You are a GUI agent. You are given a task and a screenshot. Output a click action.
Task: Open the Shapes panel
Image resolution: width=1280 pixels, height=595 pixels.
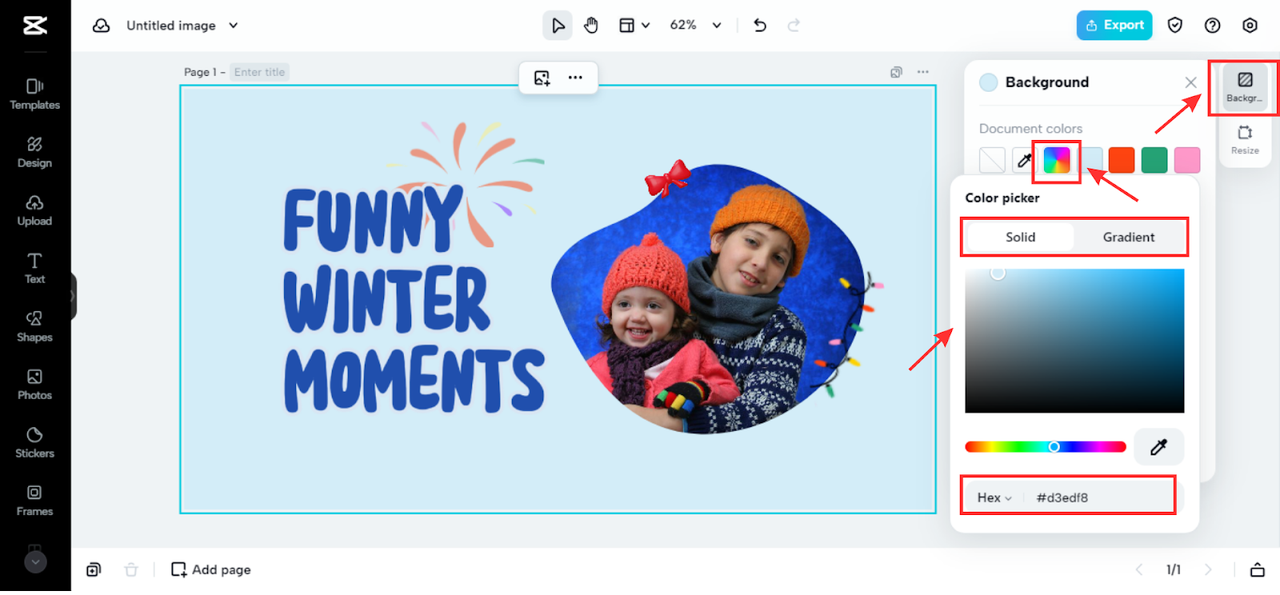click(x=35, y=326)
